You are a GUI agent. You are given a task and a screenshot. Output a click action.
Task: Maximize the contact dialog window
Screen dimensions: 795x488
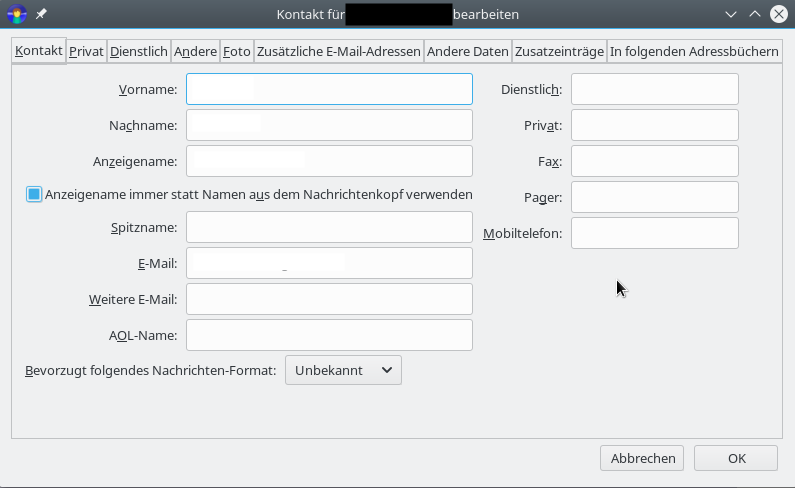756,15
